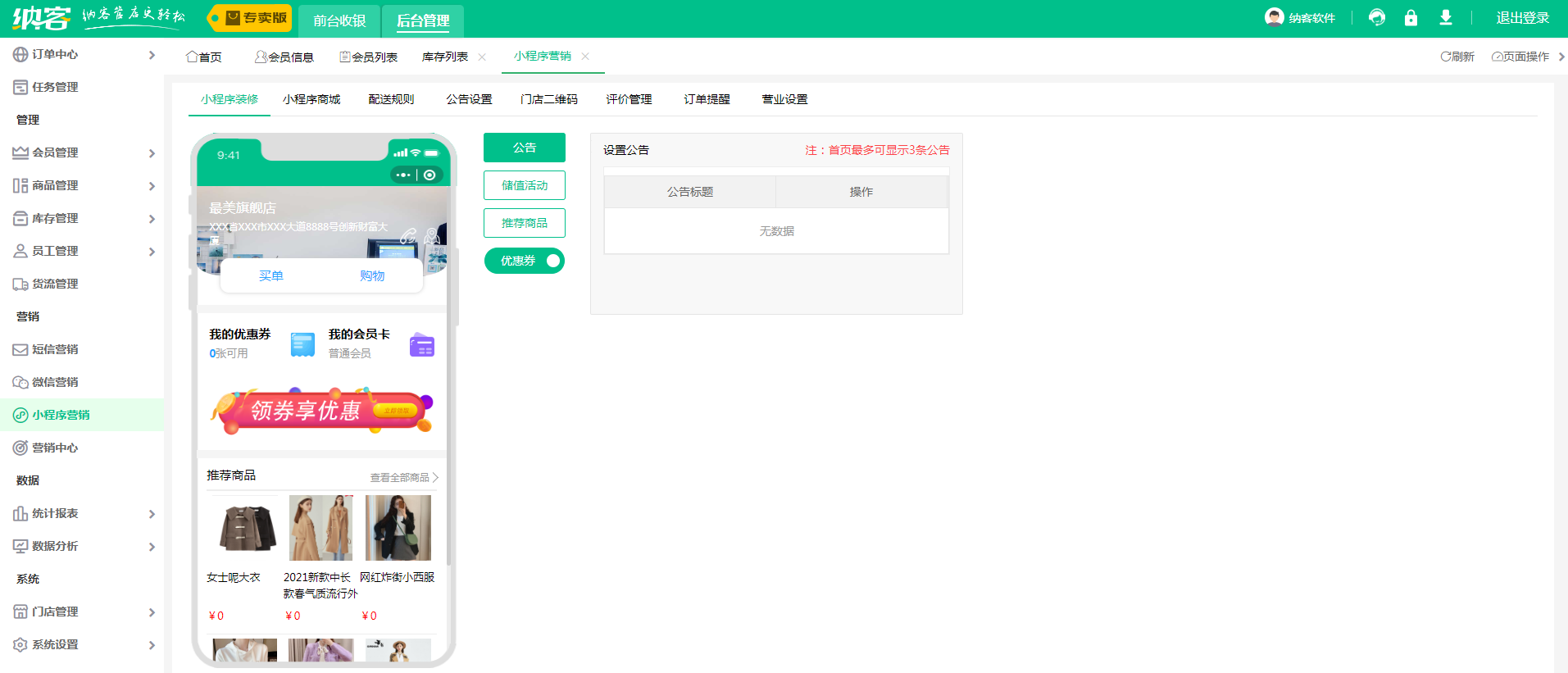Screen dimensions: 1568x673
Task: Switch to the 评价管理 tab
Action: pos(629,99)
